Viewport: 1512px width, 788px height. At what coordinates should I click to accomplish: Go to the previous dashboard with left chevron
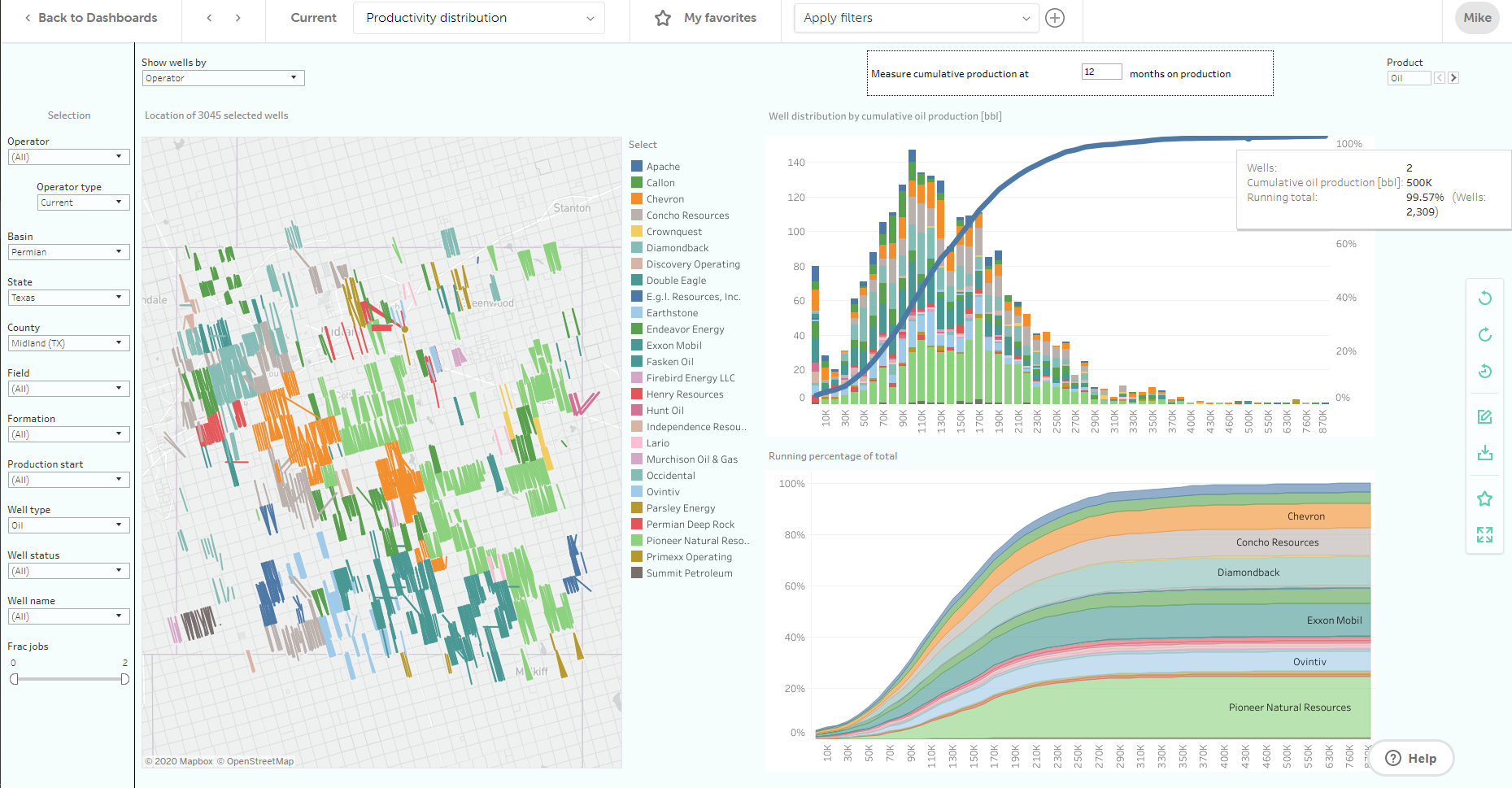[209, 18]
